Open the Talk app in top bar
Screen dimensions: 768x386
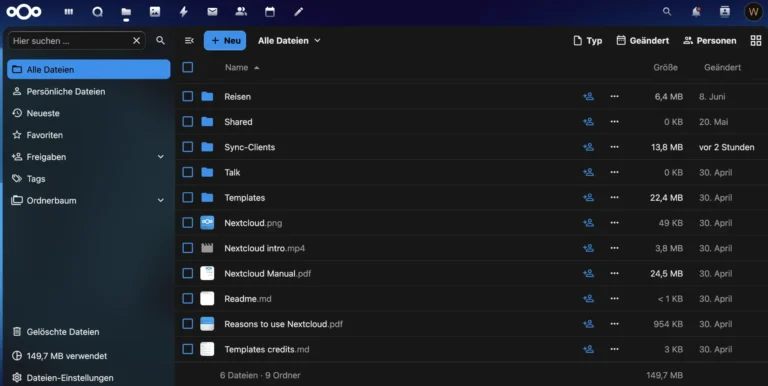(x=97, y=12)
